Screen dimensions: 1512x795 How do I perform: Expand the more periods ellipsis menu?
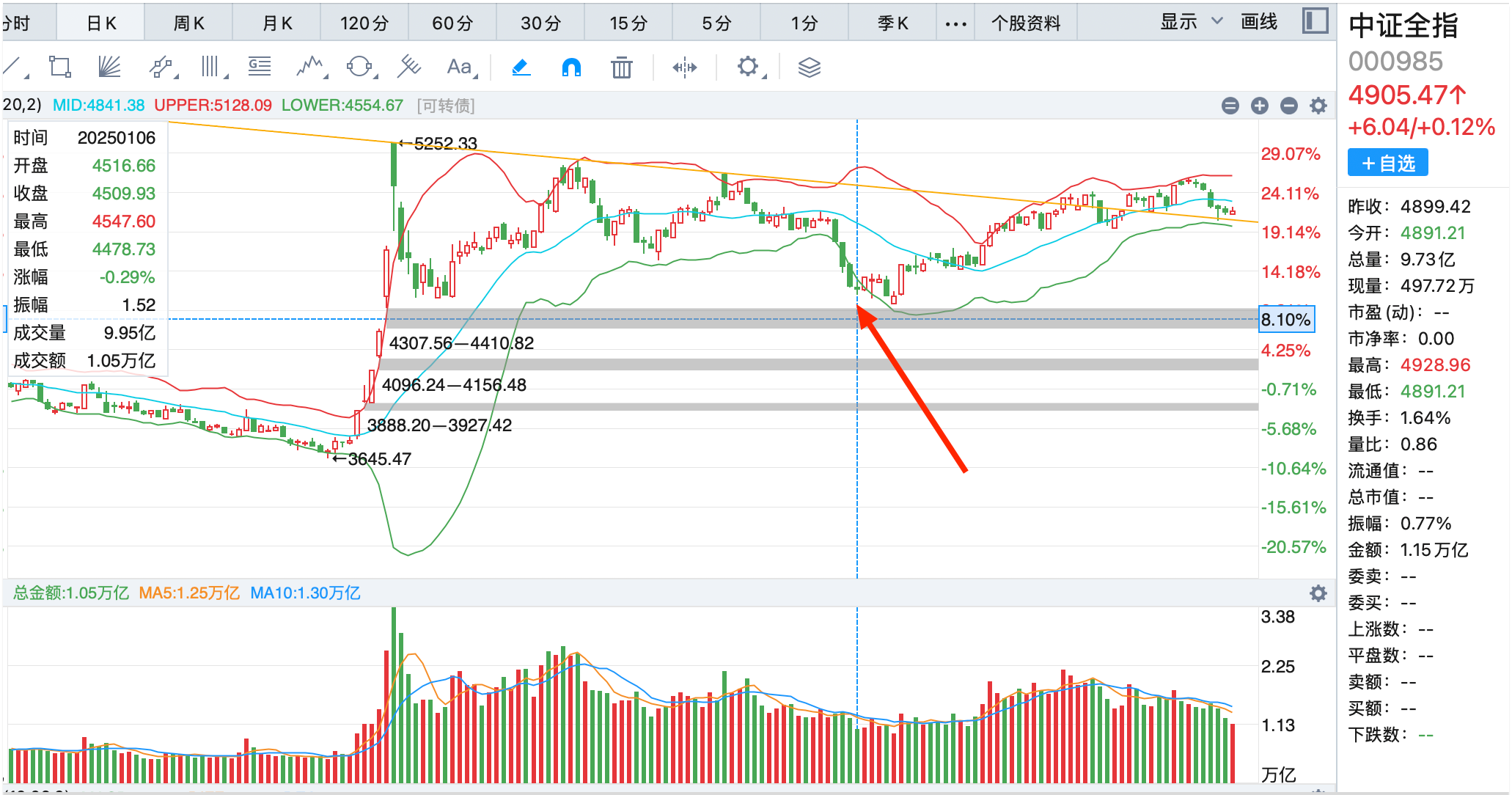pyautogui.click(x=955, y=23)
